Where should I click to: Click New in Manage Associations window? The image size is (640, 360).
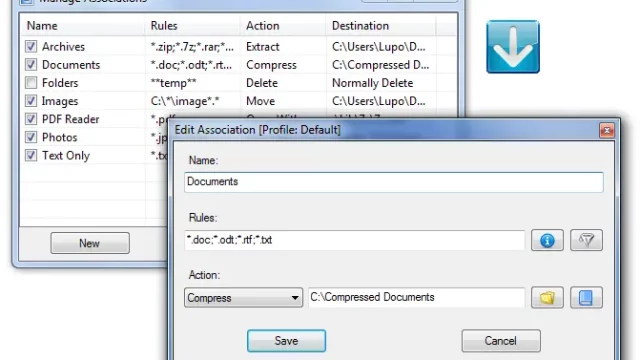point(90,243)
